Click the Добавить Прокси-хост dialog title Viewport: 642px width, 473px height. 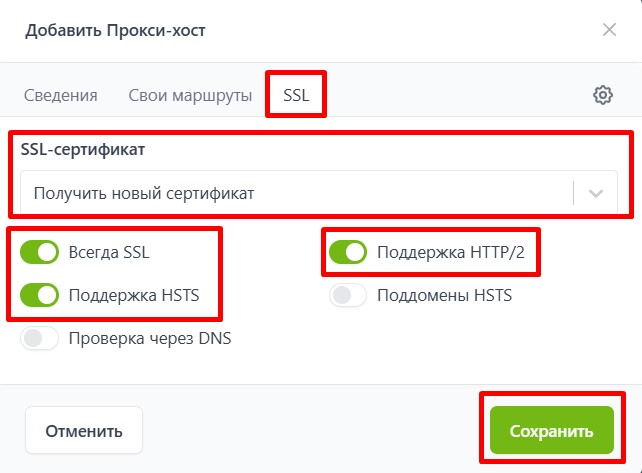[115, 30]
